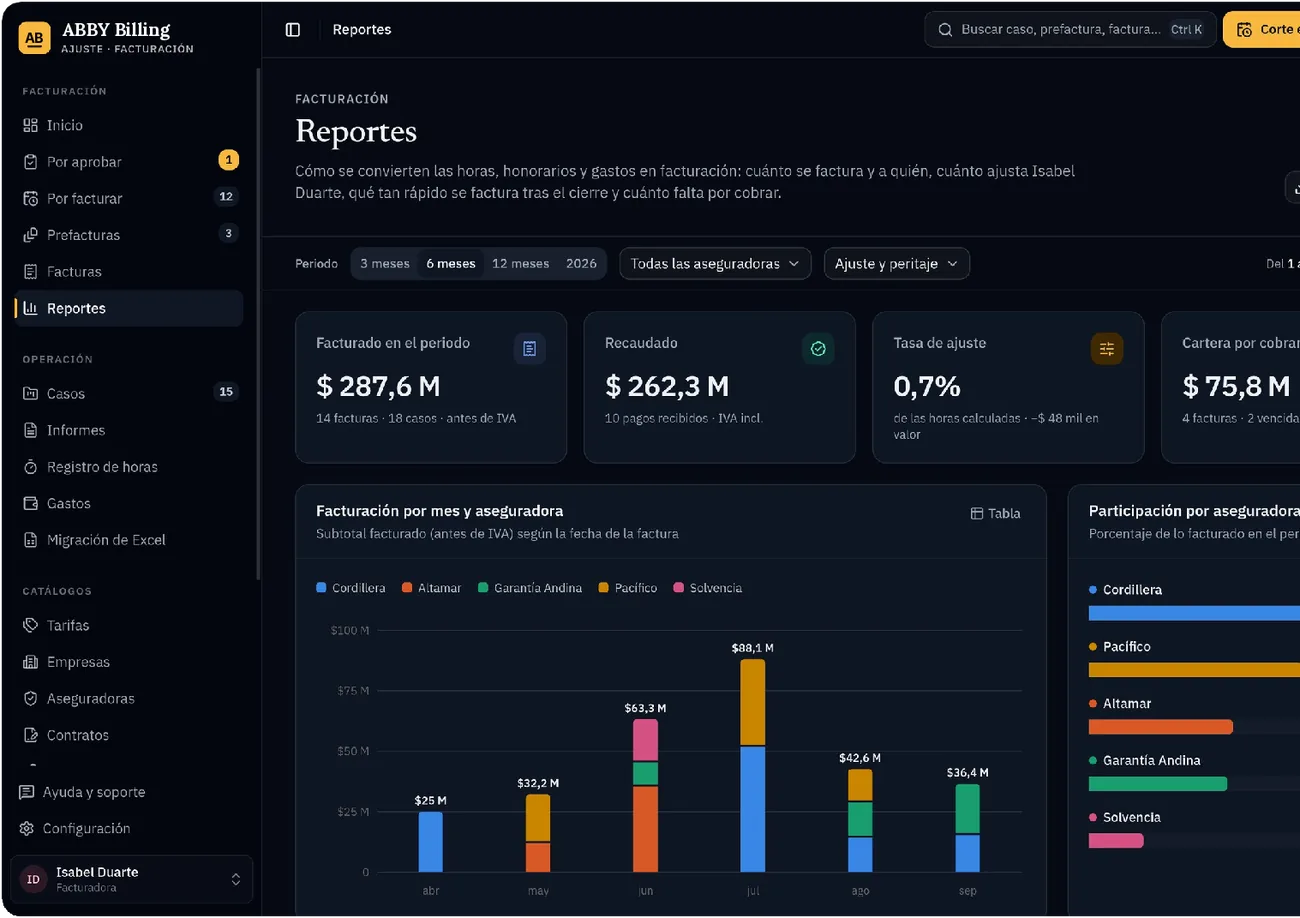Open the Todas las aseguradoras dropdown
The image size is (1300, 918).
[715, 264]
